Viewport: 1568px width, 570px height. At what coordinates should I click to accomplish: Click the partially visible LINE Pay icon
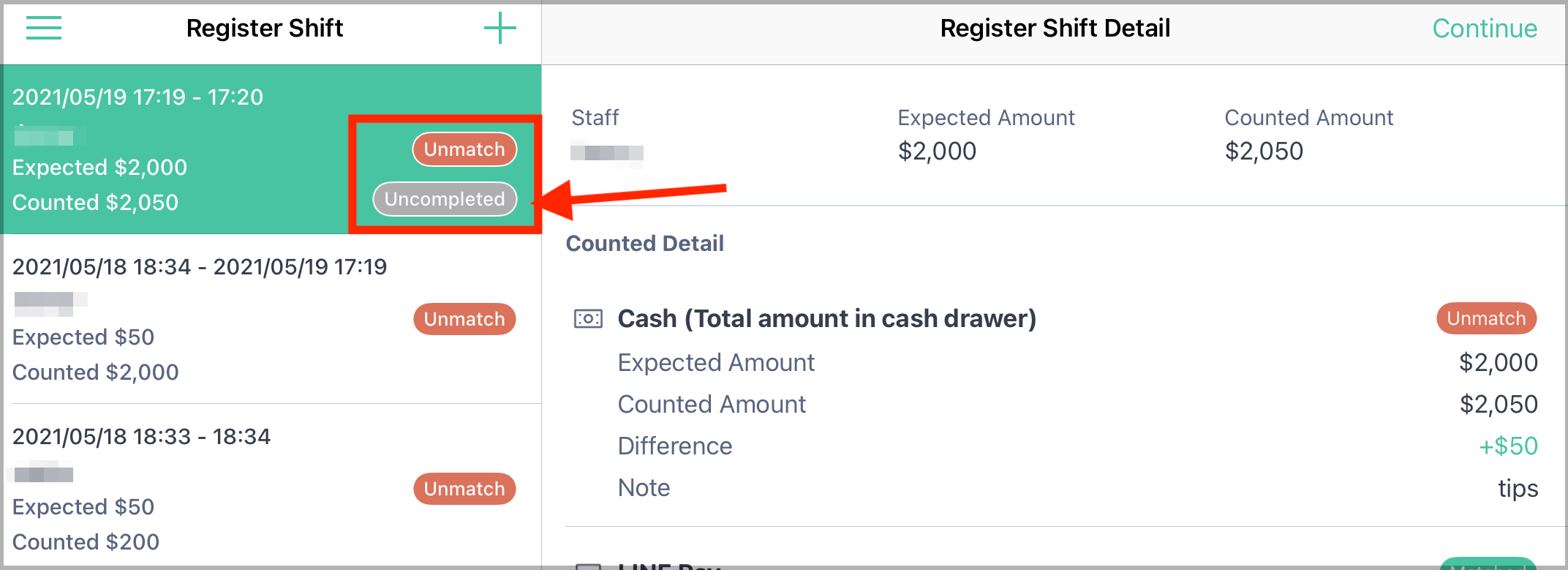(588, 566)
